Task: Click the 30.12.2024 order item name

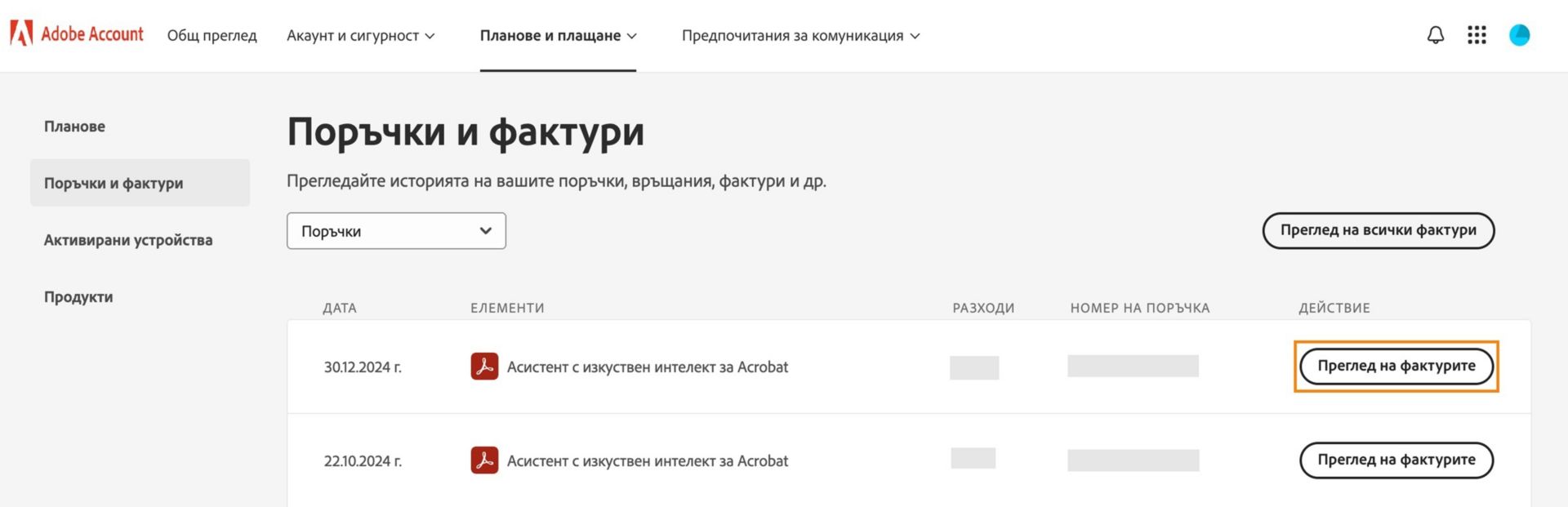Action: (647, 367)
